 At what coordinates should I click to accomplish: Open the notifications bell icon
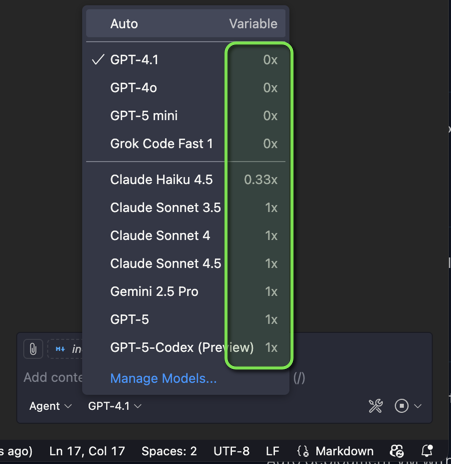(427, 451)
